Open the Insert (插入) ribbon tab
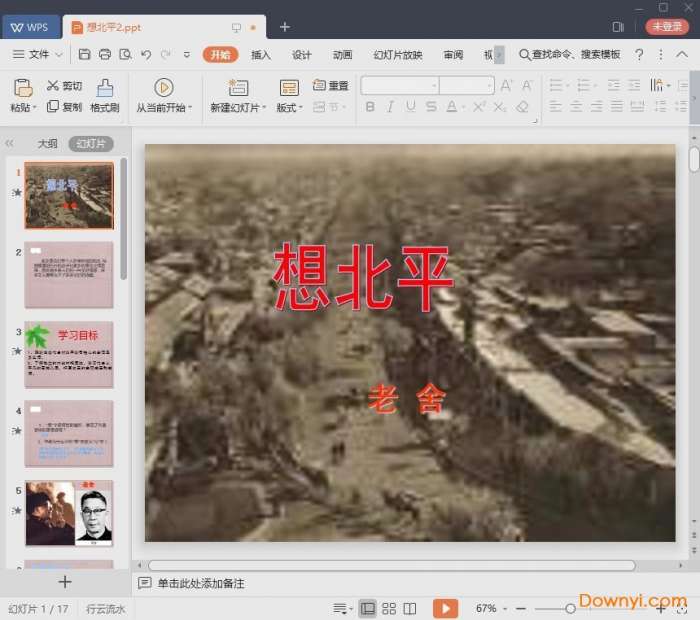The image size is (700, 620). tap(261, 54)
